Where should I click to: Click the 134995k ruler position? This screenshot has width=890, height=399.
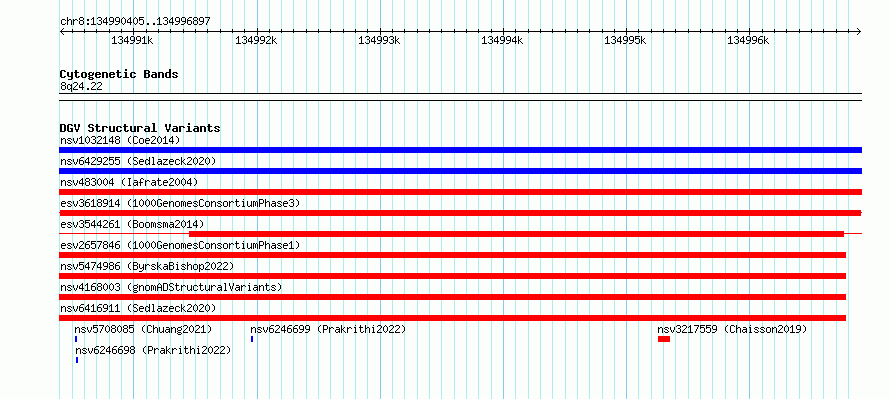click(625, 40)
